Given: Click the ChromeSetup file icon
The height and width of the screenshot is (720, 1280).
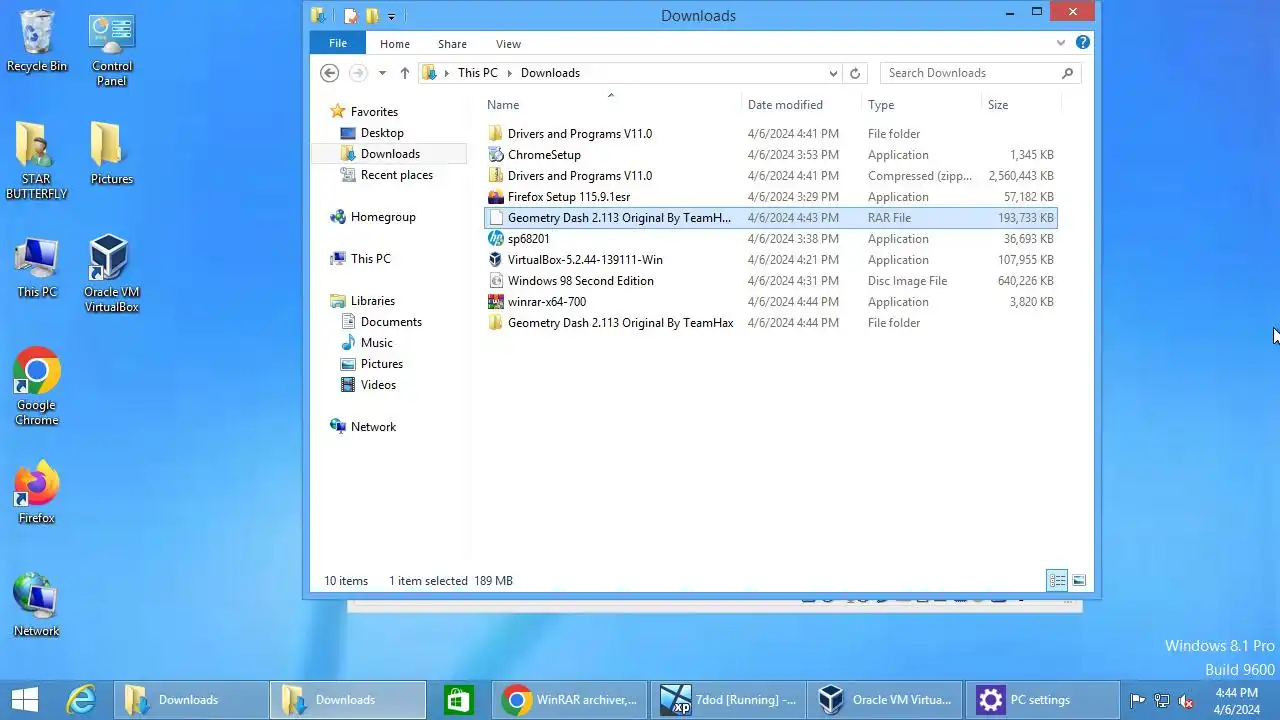Looking at the screenshot, I should [496, 155].
